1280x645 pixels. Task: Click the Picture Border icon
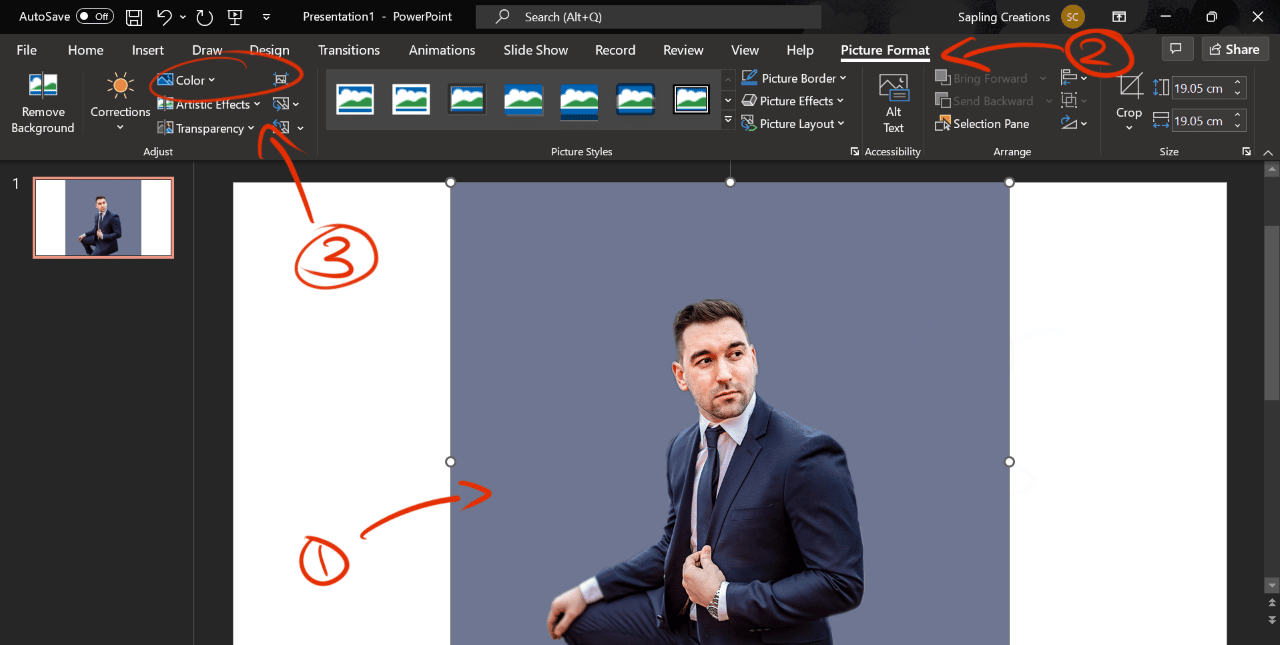793,77
